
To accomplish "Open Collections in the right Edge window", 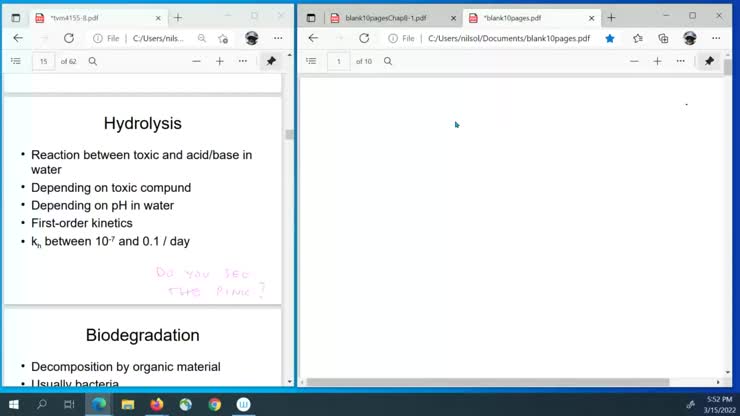I will 663,38.
